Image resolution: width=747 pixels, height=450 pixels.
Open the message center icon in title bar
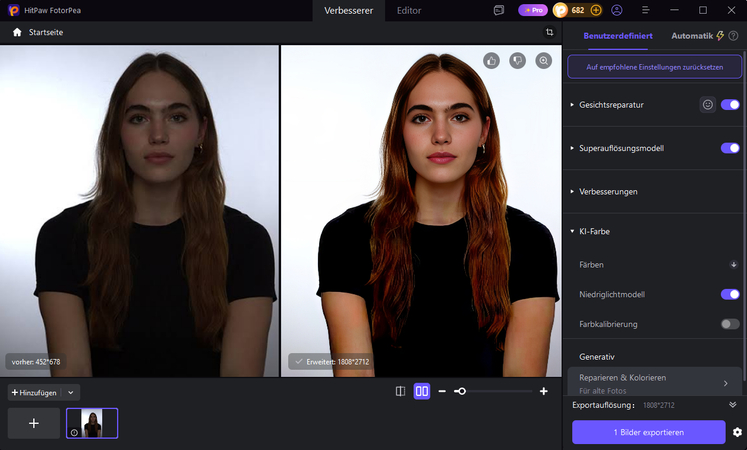499,10
